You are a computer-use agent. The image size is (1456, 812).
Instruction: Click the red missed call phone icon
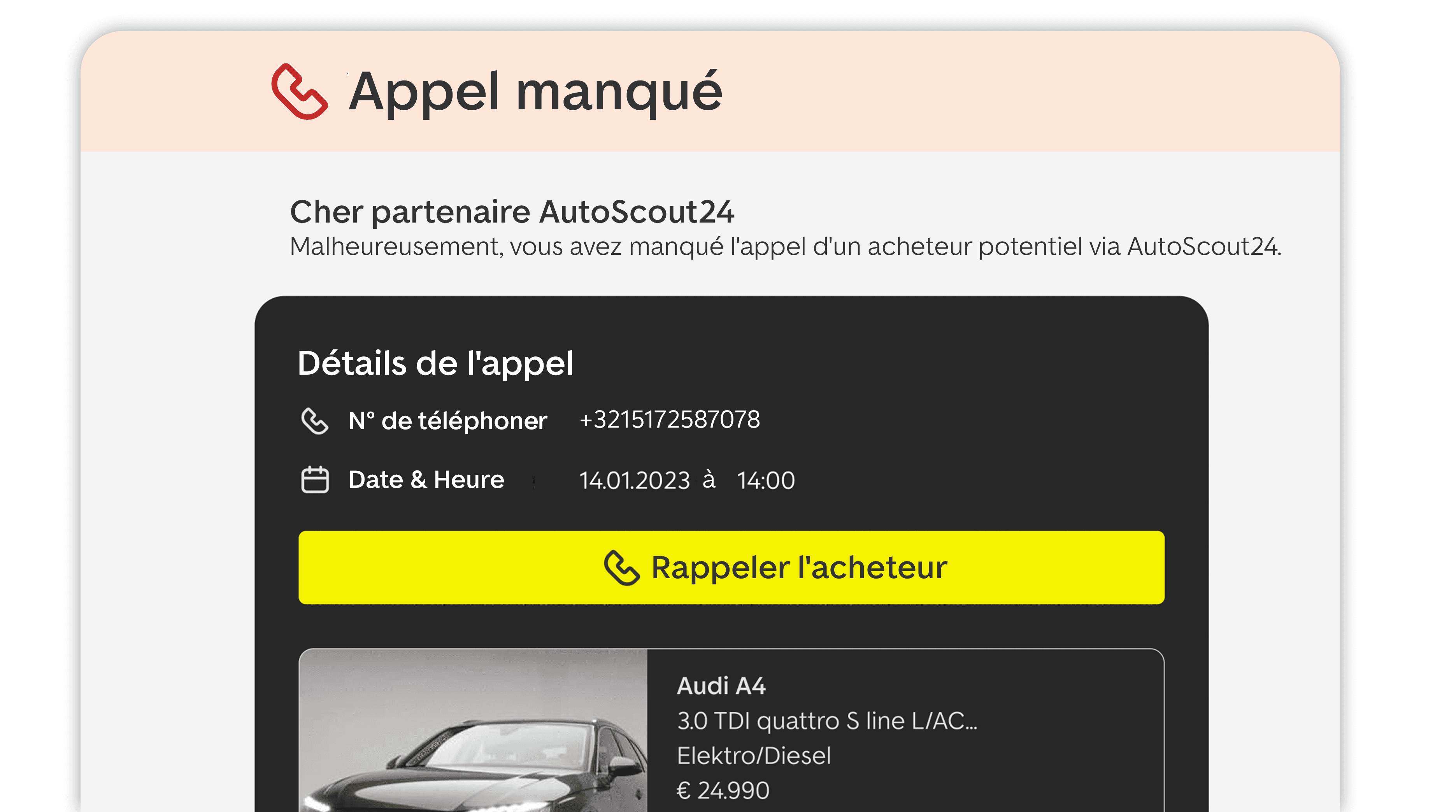(x=300, y=91)
